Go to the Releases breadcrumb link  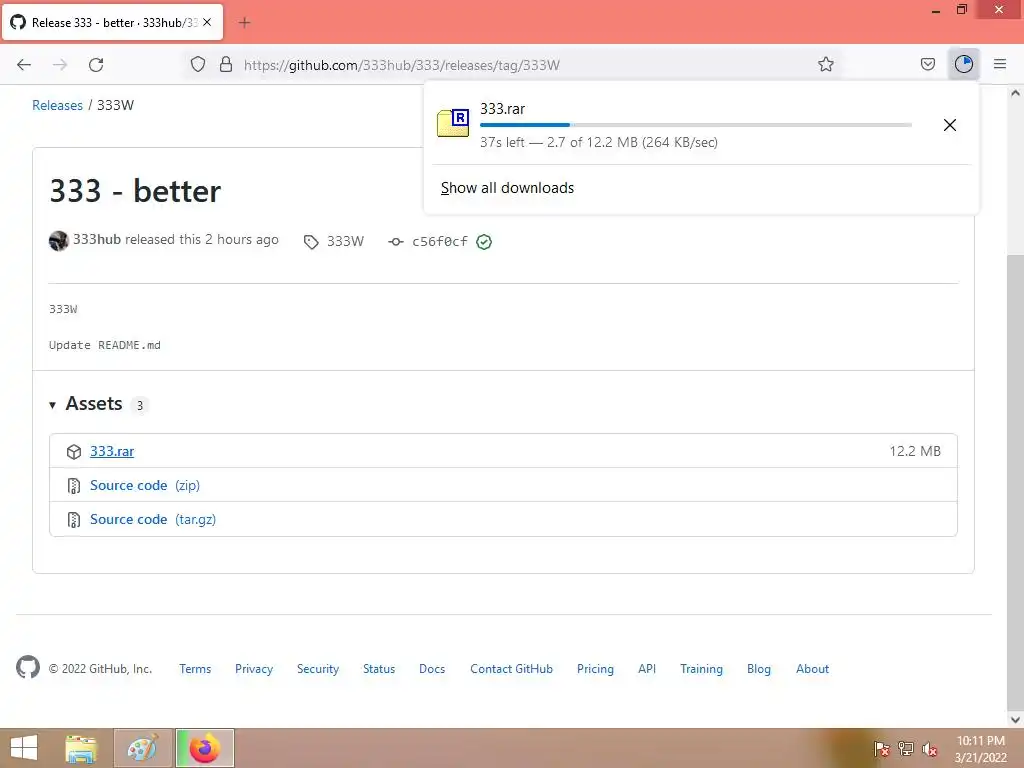[57, 105]
